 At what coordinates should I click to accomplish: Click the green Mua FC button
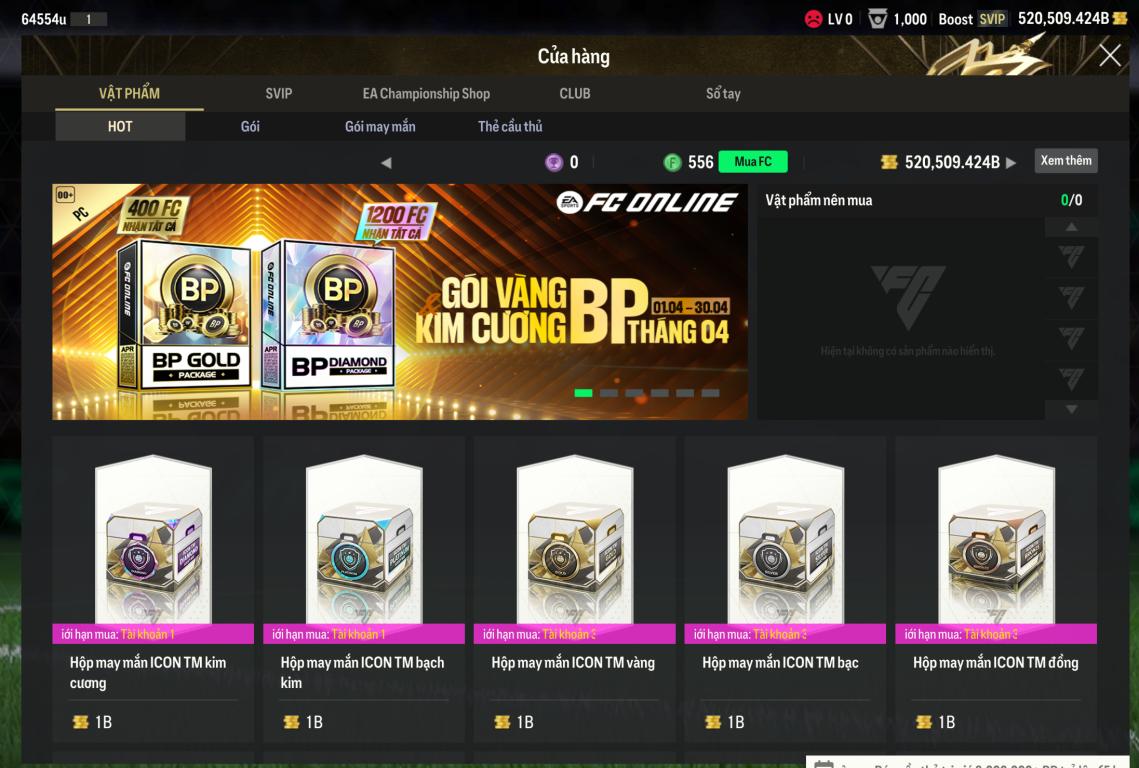pos(753,161)
